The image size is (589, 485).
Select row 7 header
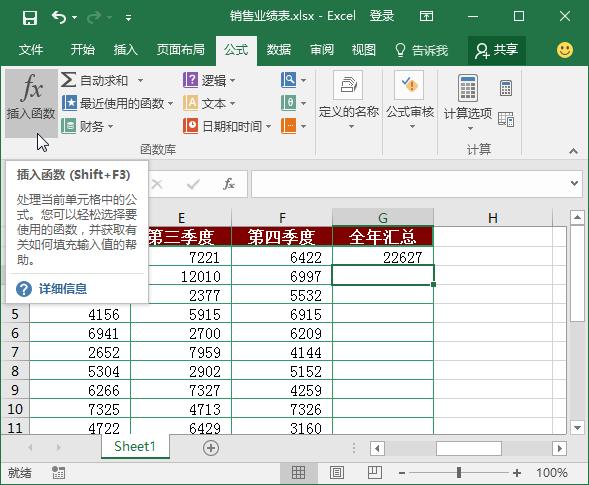pyautogui.click(x=15, y=352)
